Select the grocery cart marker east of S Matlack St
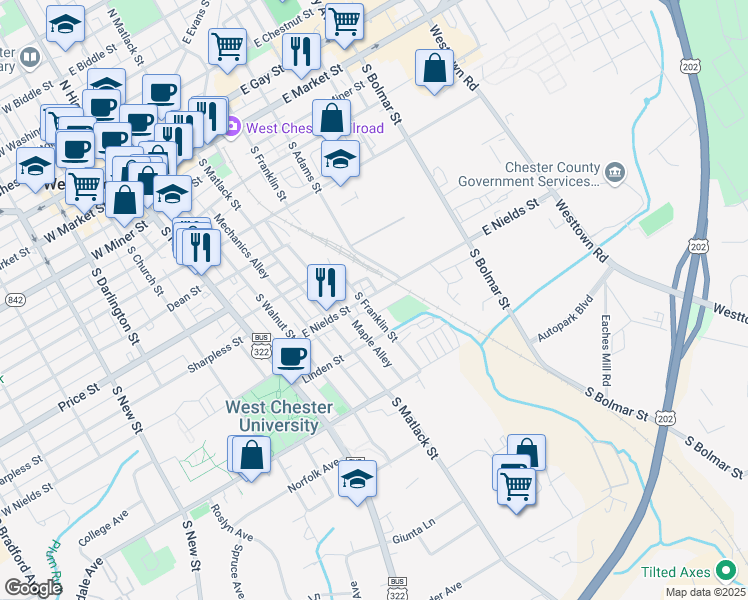 click(517, 489)
